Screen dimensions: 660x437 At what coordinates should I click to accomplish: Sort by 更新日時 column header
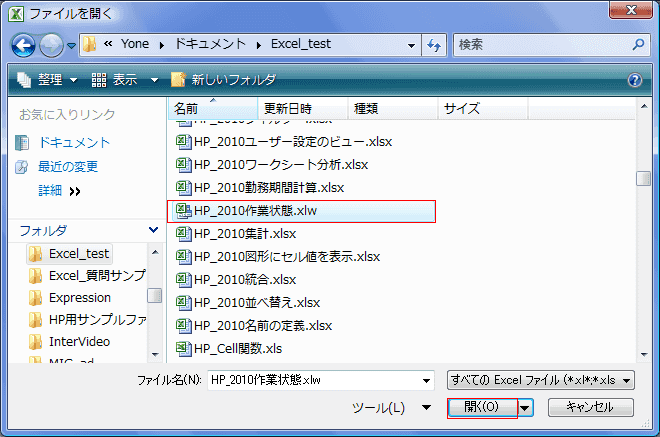point(303,109)
